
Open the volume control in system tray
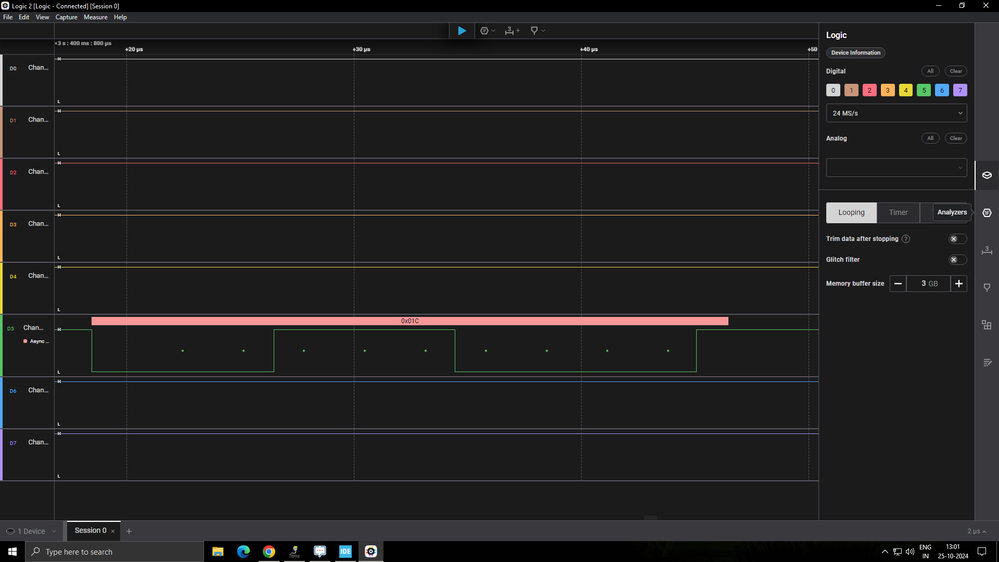tap(910, 552)
